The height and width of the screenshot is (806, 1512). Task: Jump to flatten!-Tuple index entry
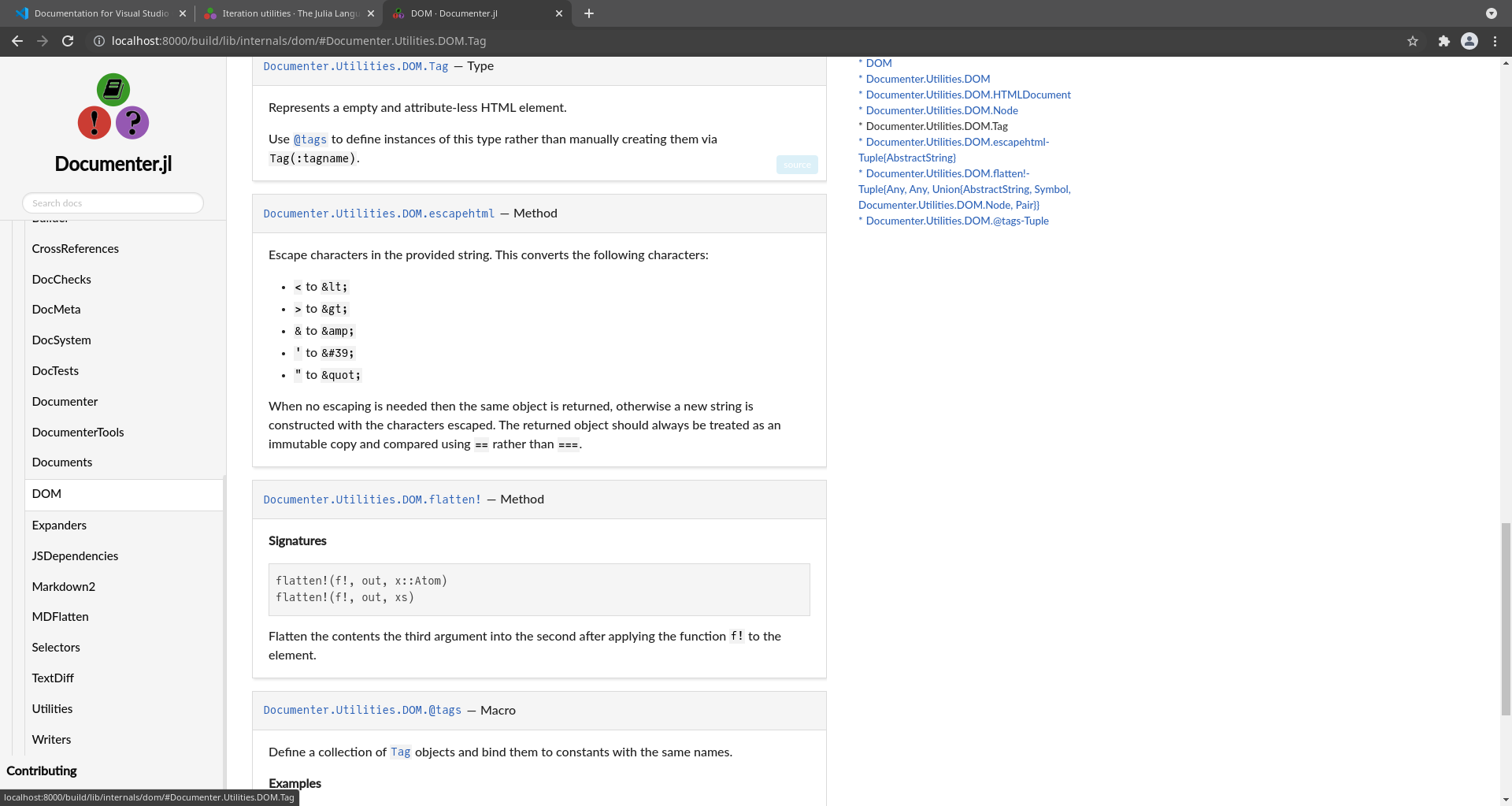(965, 189)
